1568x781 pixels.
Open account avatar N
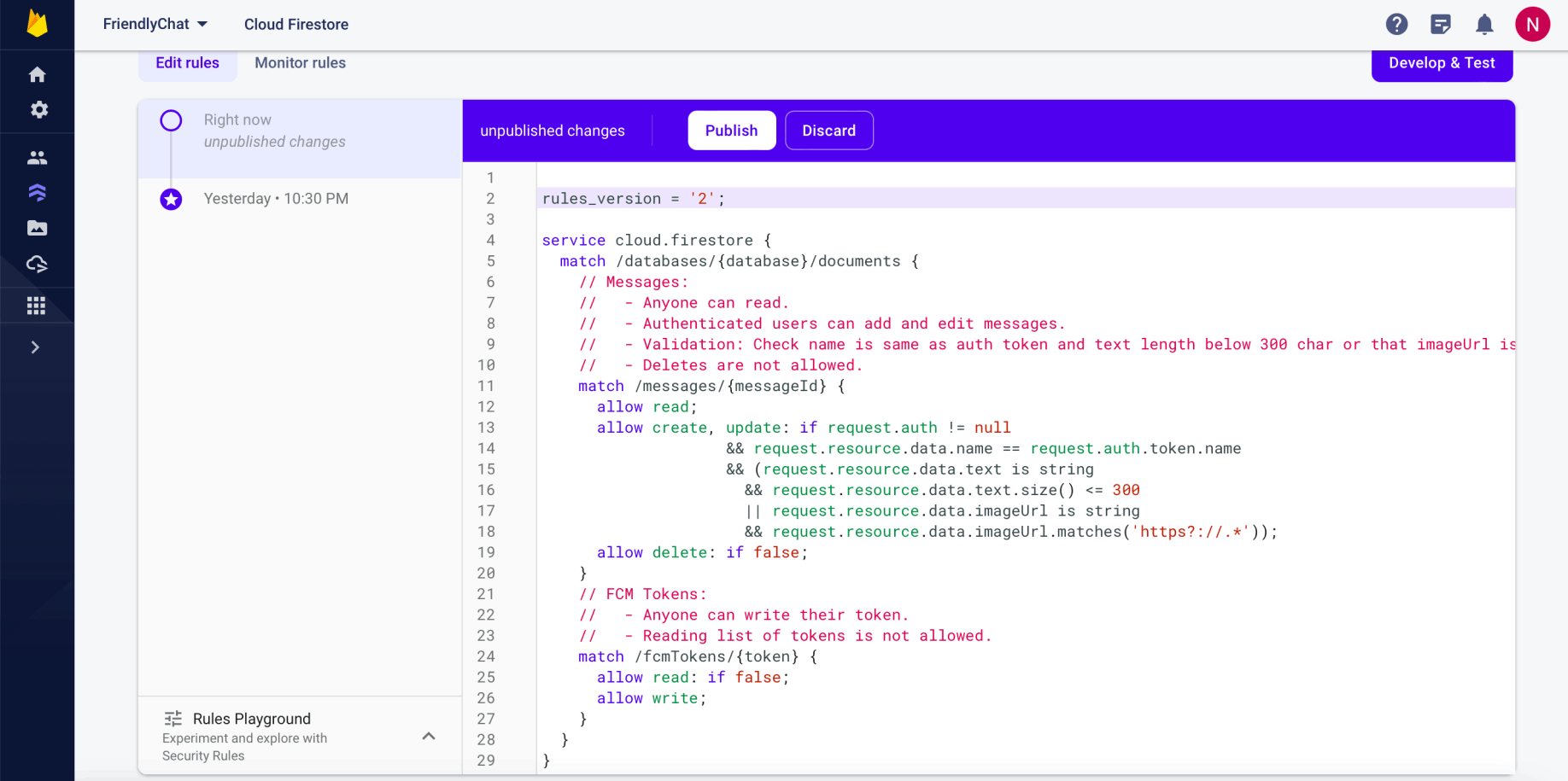point(1532,24)
